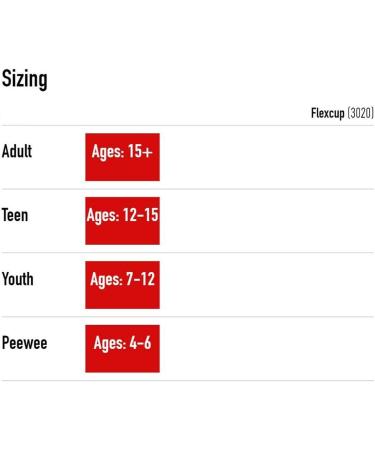The height and width of the screenshot is (450, 375).
Task: Click the 7-12 age range text
Action: (140, 279)
